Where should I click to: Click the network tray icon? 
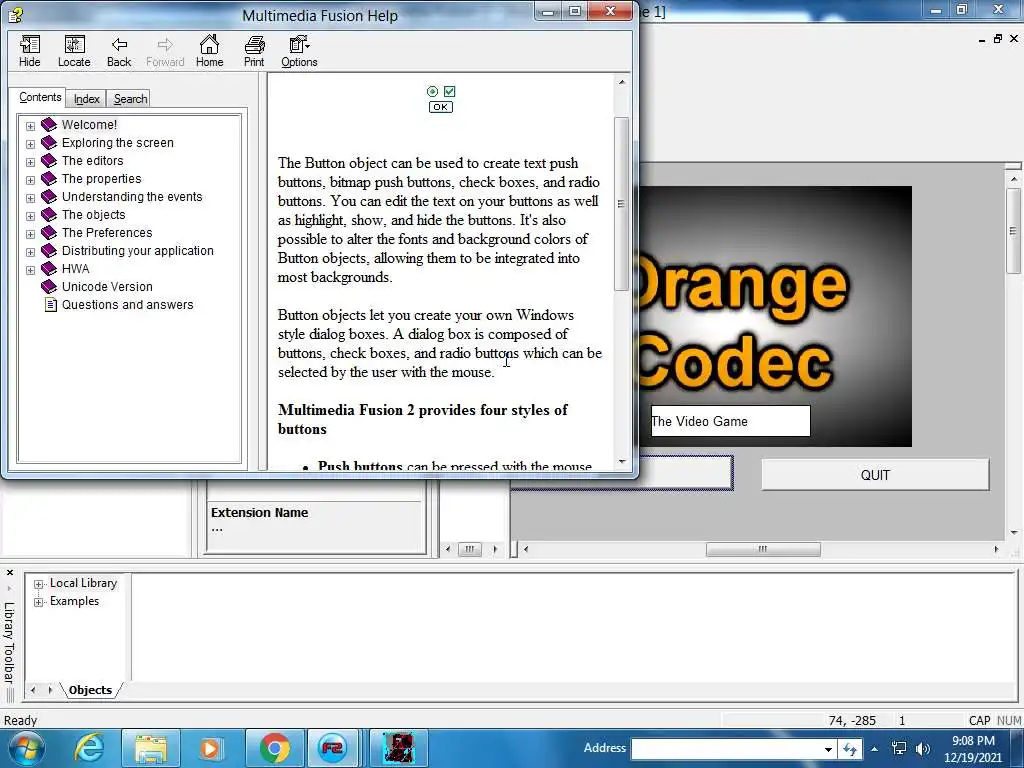click(x=899, y=748)
